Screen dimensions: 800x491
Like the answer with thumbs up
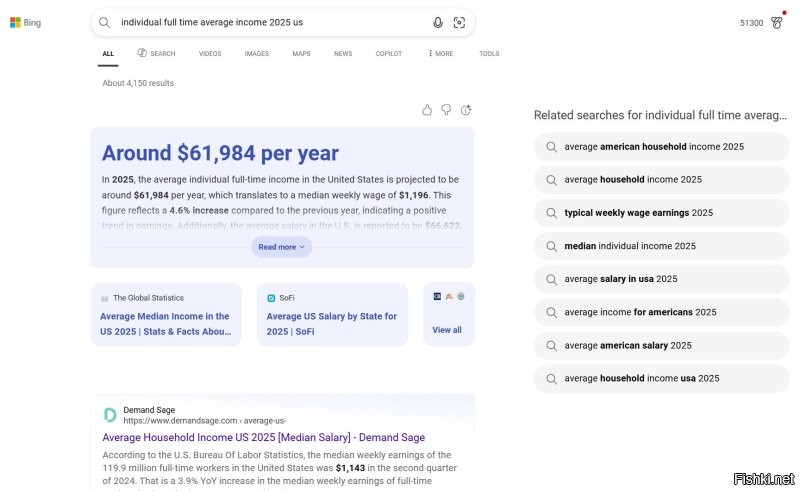pos(427,110)
